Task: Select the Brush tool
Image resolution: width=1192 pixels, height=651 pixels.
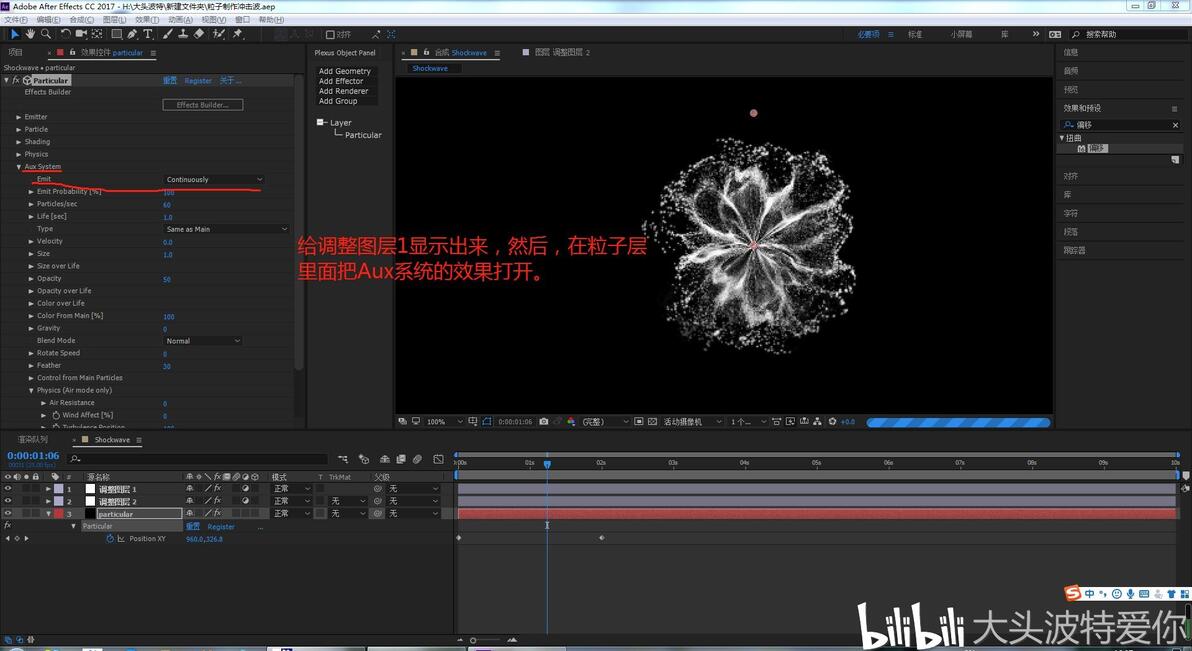Action: pos(167,34)
